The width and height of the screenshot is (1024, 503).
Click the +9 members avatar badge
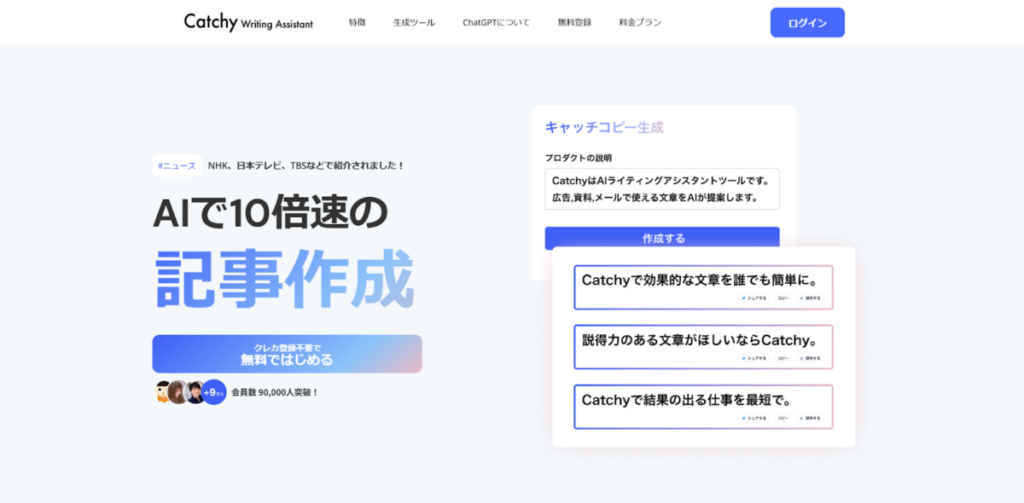tap(214, 392)
